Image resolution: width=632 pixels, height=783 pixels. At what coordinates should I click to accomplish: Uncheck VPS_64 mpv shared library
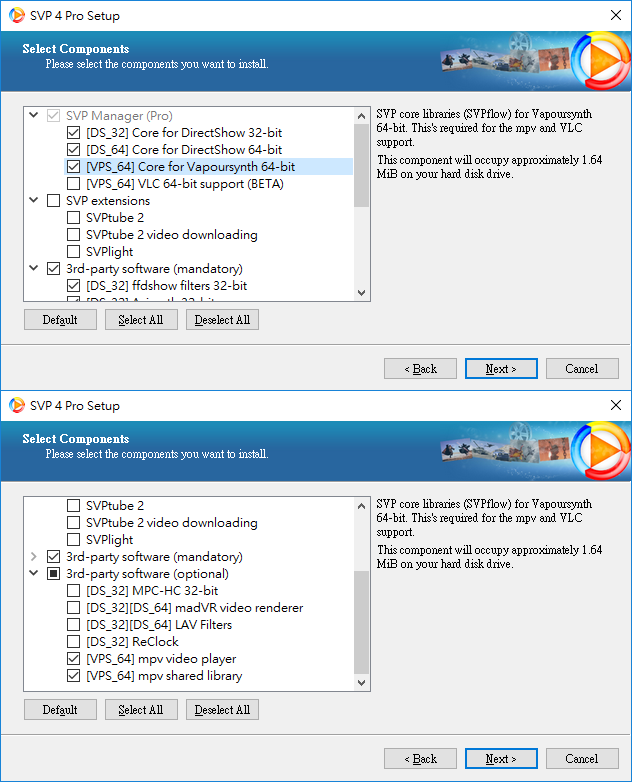[73, 676]
